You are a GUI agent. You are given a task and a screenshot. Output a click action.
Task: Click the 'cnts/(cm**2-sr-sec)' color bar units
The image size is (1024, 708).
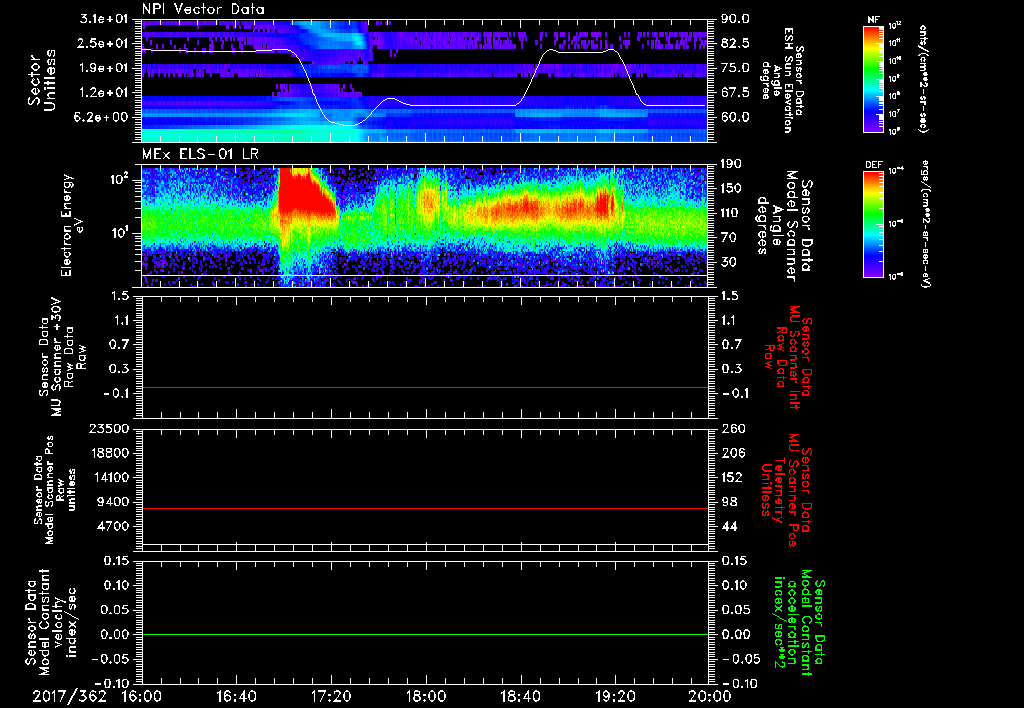(923, 78)
